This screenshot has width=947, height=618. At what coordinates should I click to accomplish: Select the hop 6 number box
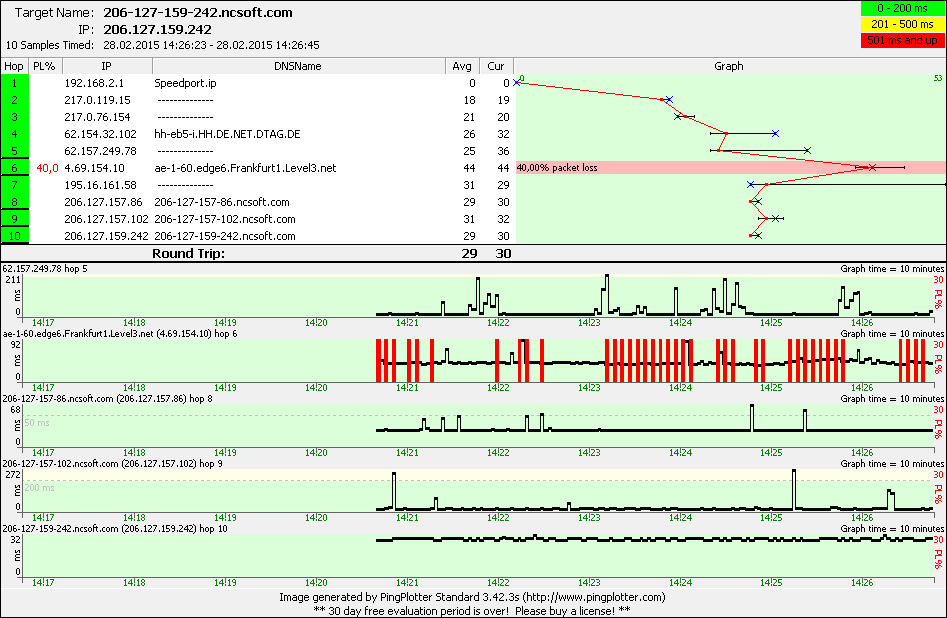coord(15,168)
